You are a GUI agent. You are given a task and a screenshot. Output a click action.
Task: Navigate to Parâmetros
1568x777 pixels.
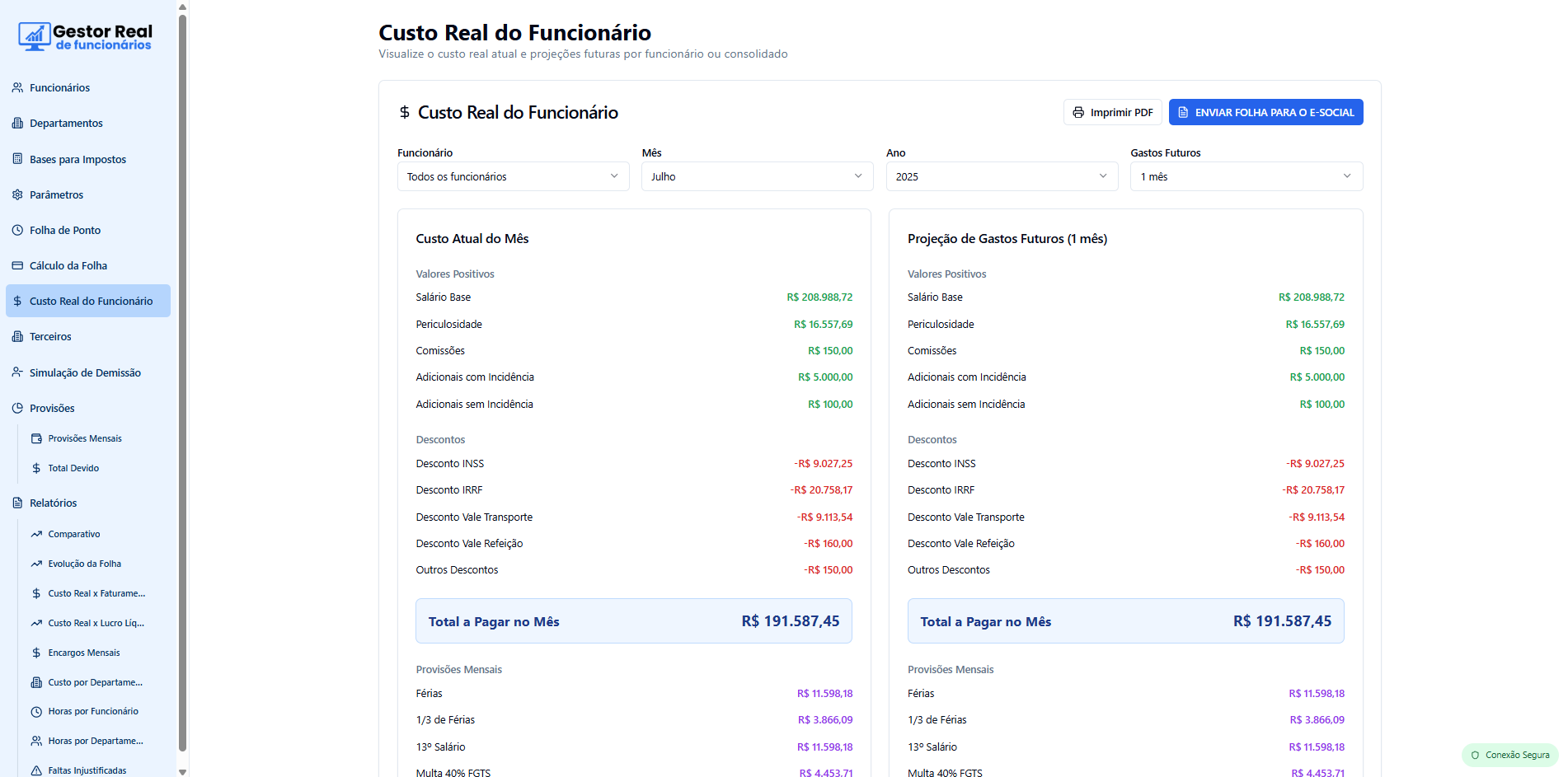[x=88, y=194]
